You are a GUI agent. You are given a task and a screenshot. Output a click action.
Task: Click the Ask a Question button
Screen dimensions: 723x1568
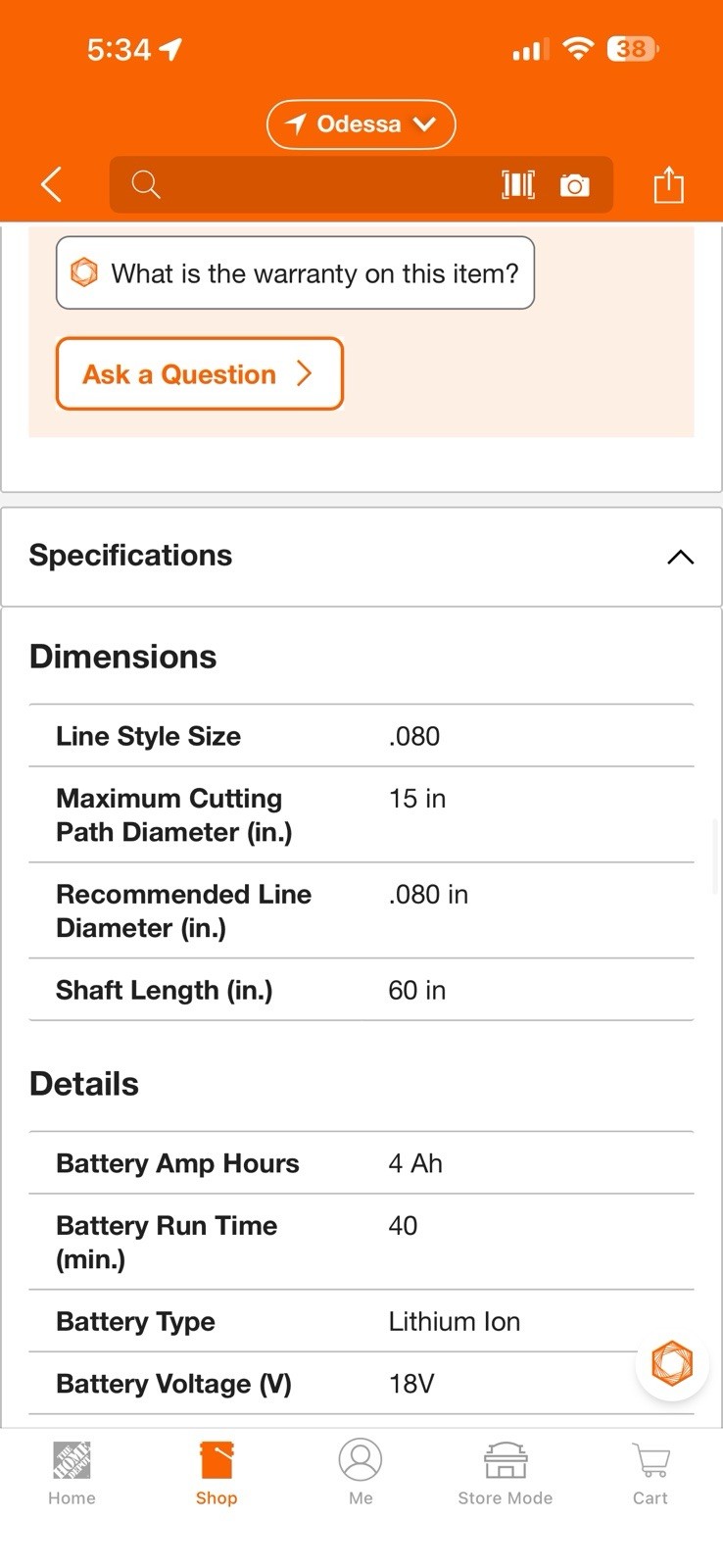[200, 373]
